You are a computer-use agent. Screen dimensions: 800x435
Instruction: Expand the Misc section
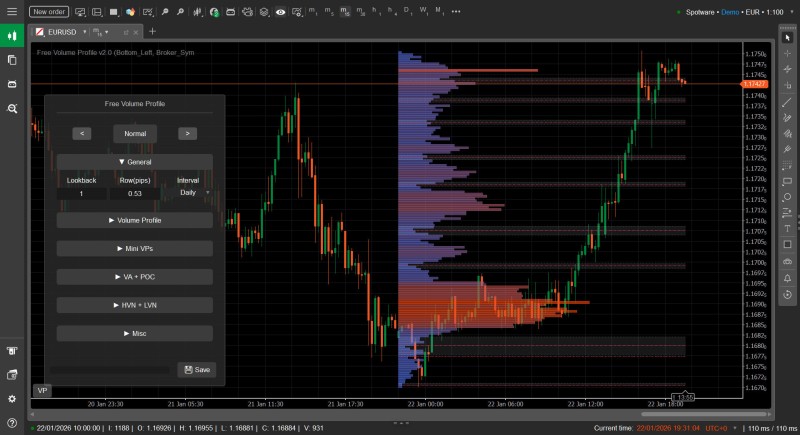point(135,334)
